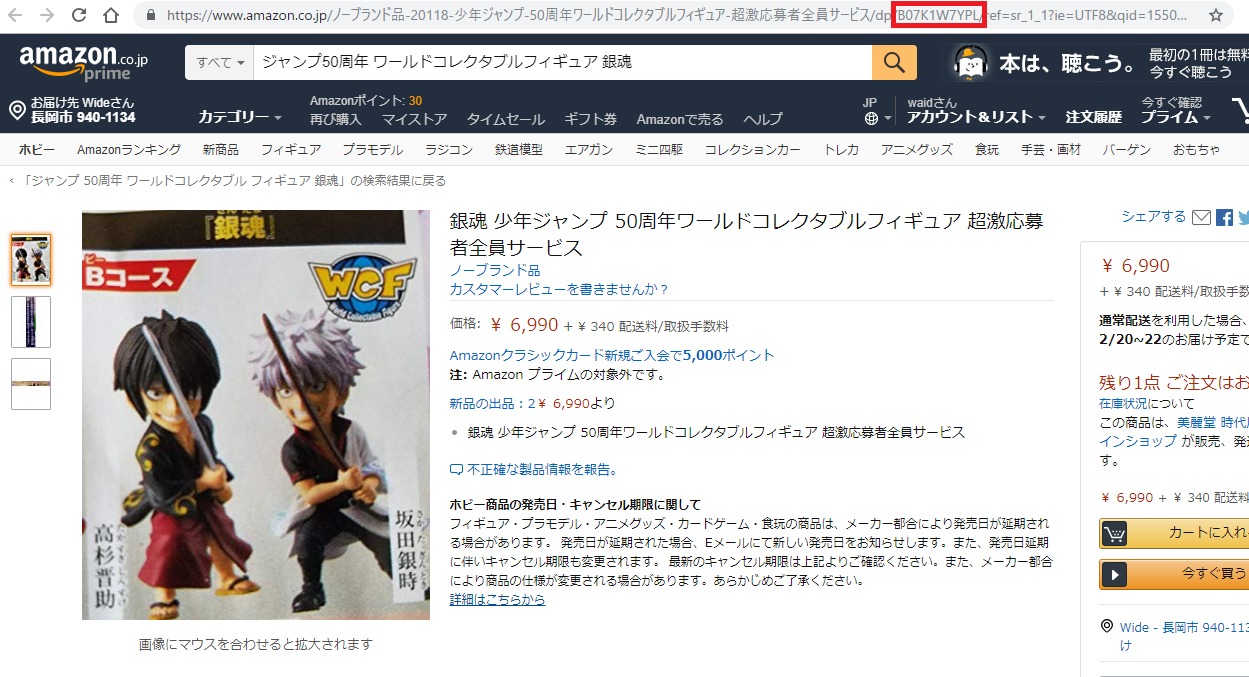Select コレクションカー category tab
This screenshot has height=677, width=1249.
point(753,150)
